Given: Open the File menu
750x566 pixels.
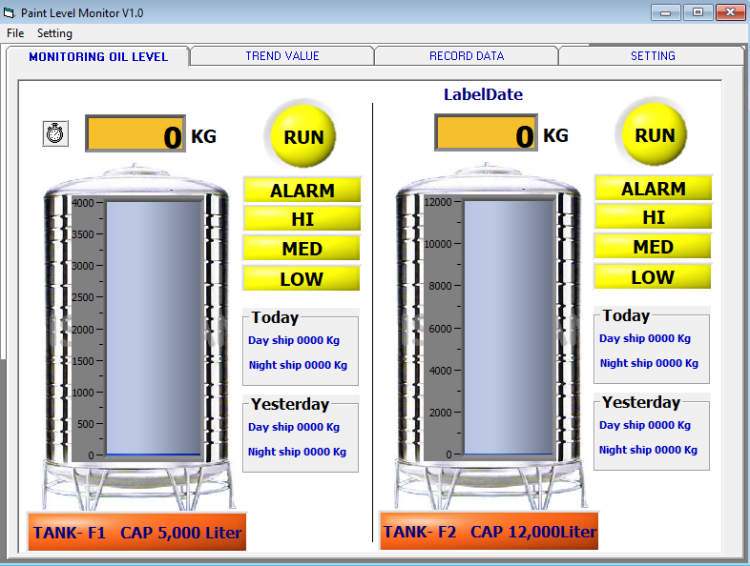Looking at the screenshot, I should tap(15, 33).
